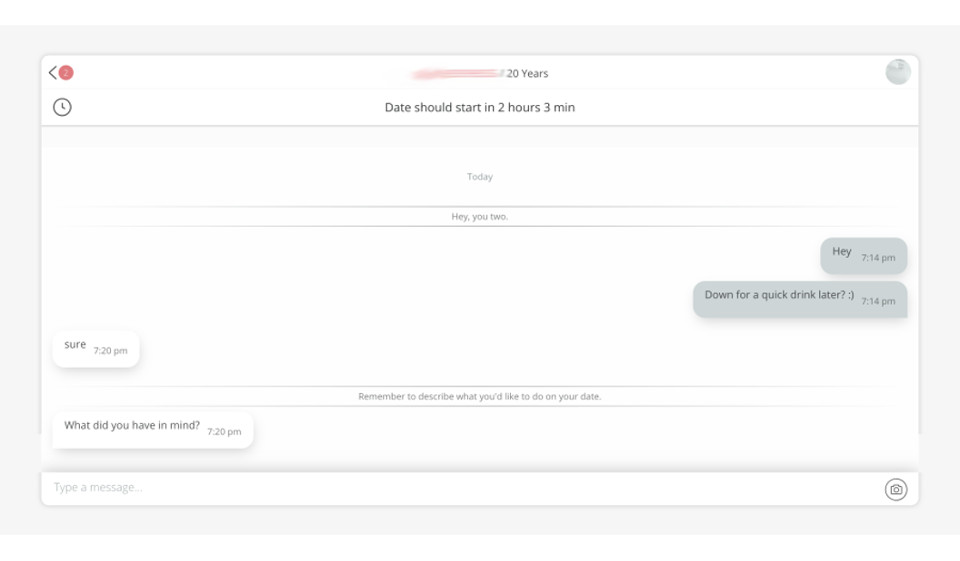The image size is (960, 561).
Task: Click the back arrow in the chat header
Action: [52, 73]
